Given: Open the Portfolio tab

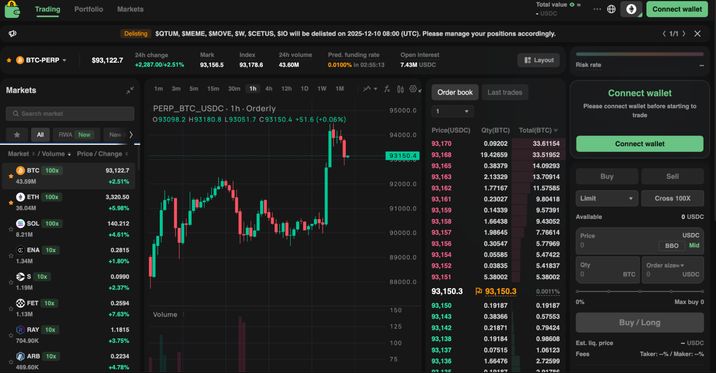Looking at the screenshot, I should (x=89, y=9).
